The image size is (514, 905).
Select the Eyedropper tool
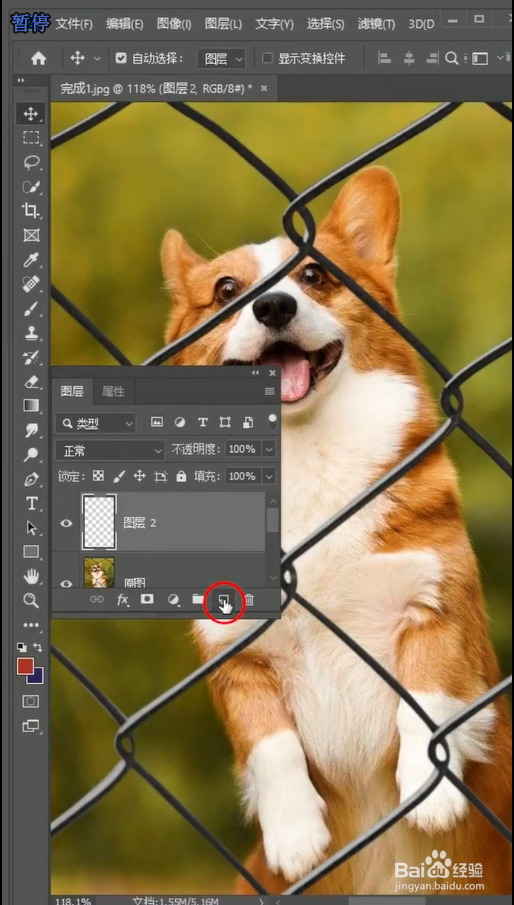pyautogui.click(x=31, y=260)
